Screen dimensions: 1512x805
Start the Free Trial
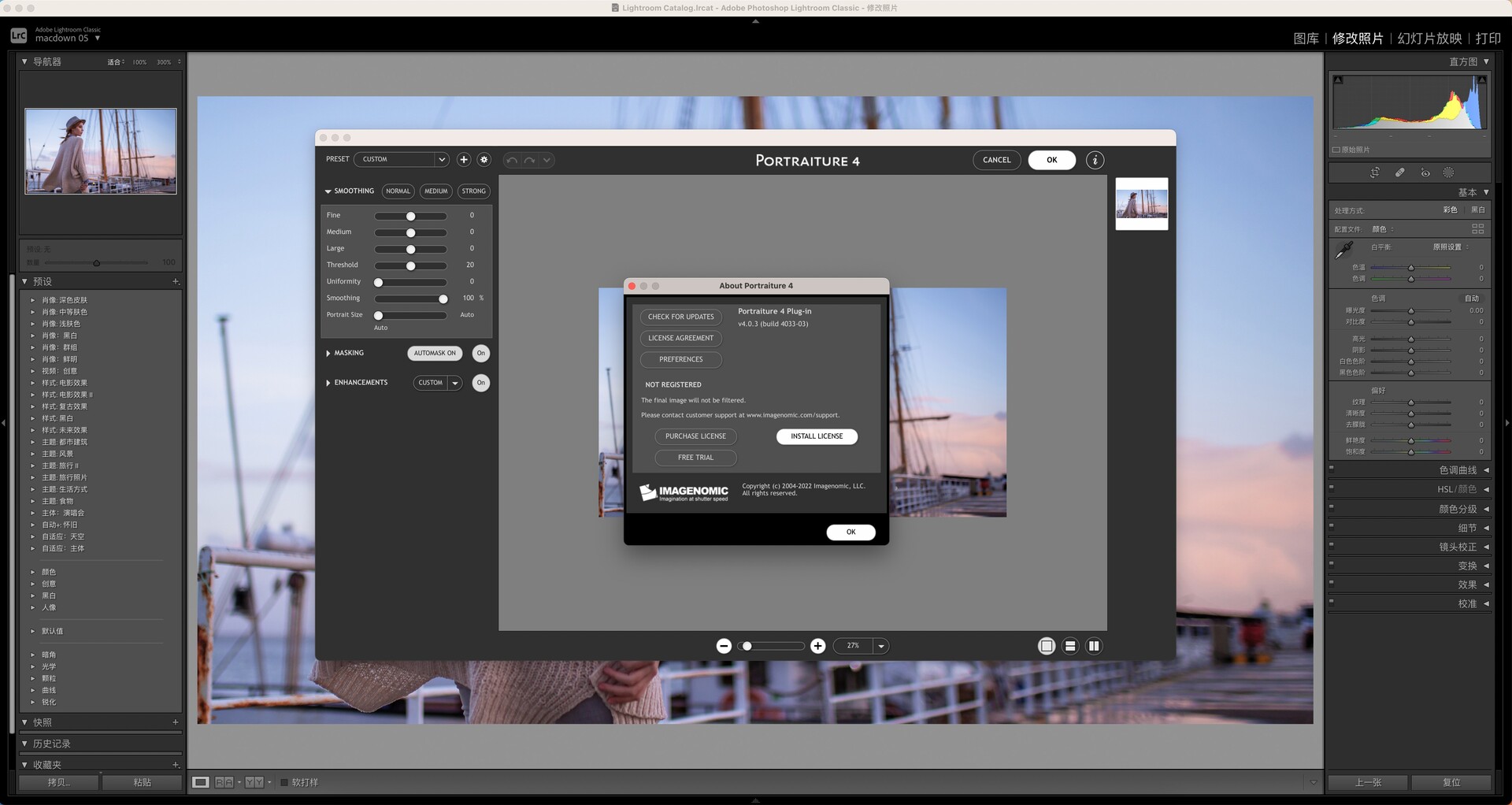[x=695, y=458]
